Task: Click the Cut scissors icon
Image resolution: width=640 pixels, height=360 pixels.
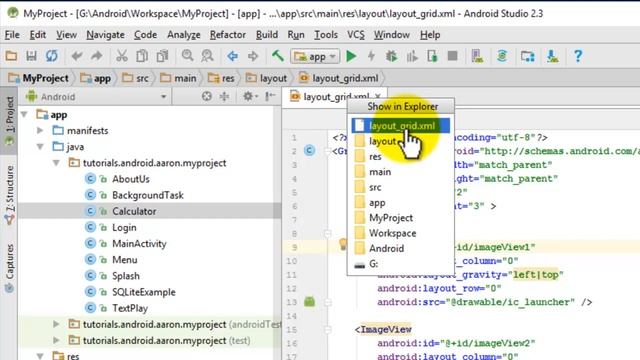Action: click(122, 56)
